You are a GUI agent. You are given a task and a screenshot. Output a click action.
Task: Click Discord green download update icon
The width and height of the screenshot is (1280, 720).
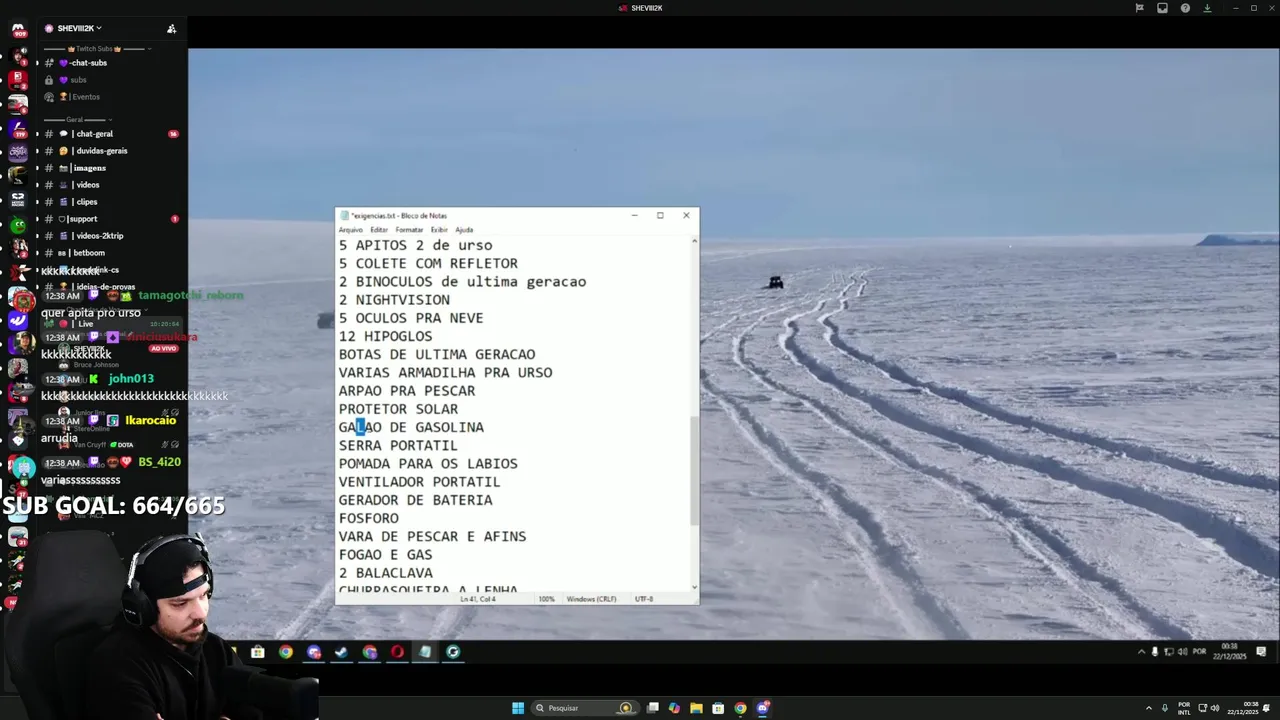click(1207, 8)
